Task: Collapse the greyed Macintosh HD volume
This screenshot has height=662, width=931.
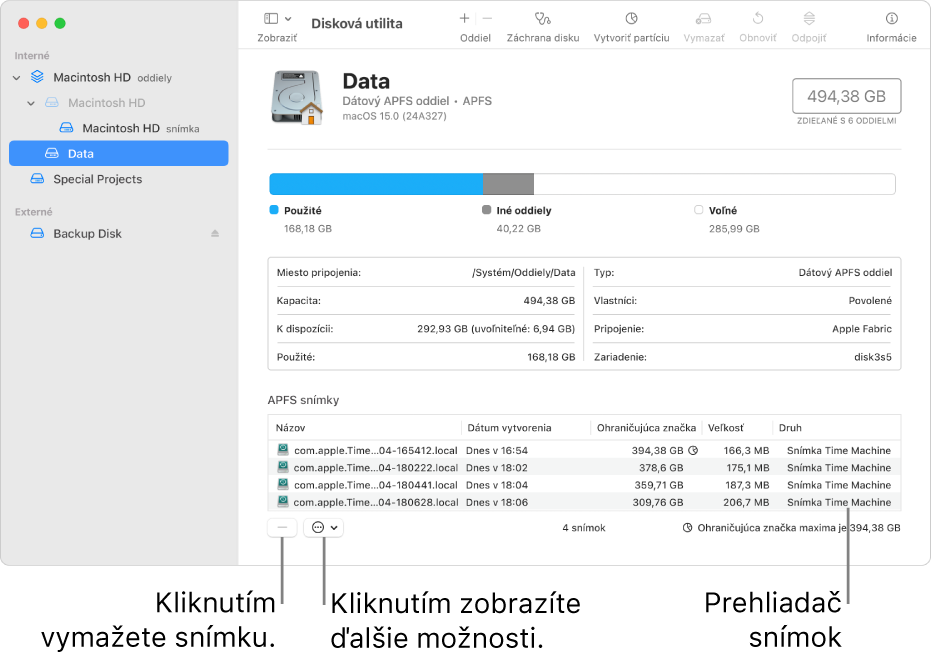Action: pos(31,103)
